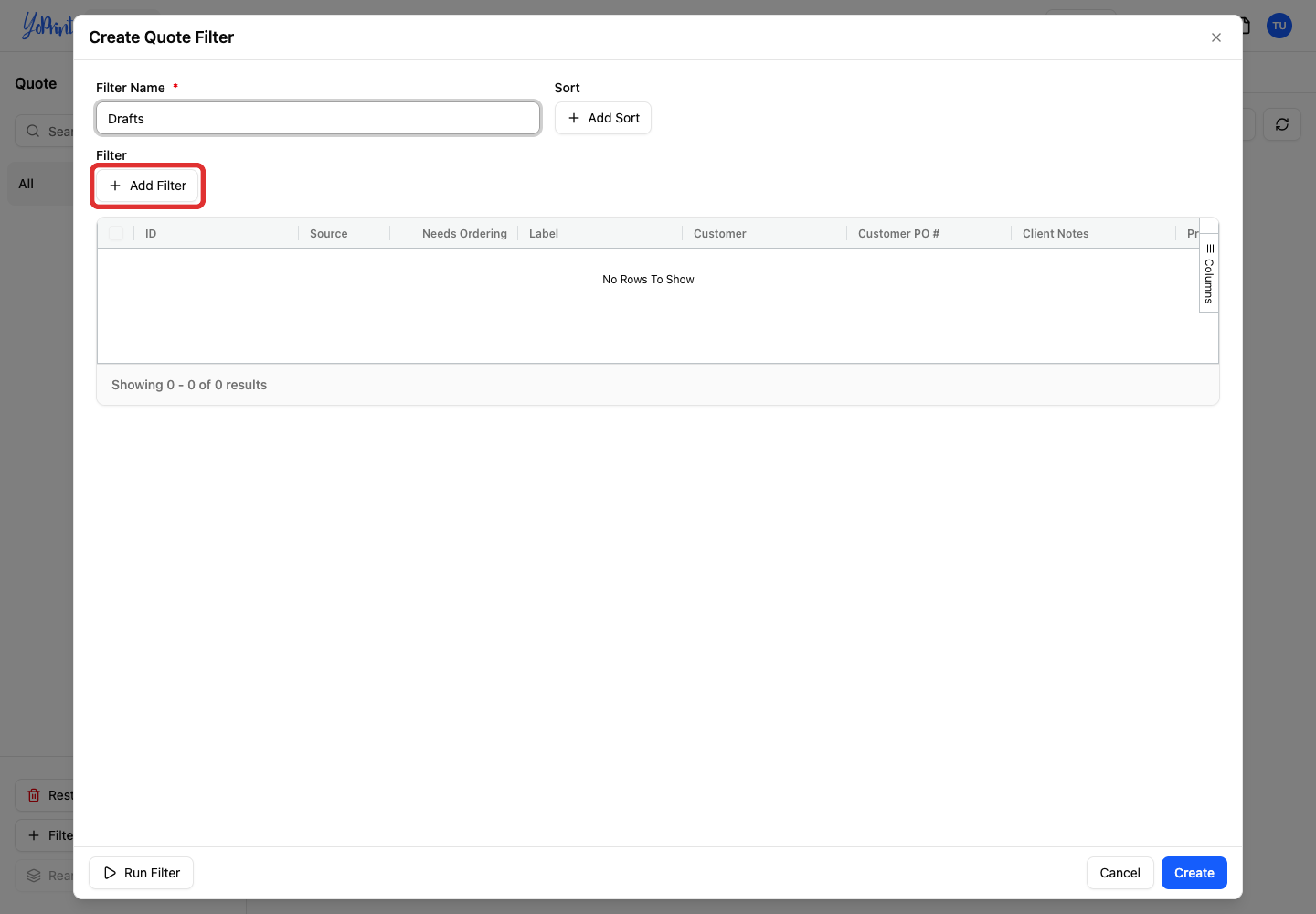Image resolution: width=1316 pixels, height=914 pixels.
Task: Toggle the select-all checkbox in table header
Action: click(116, 233)
